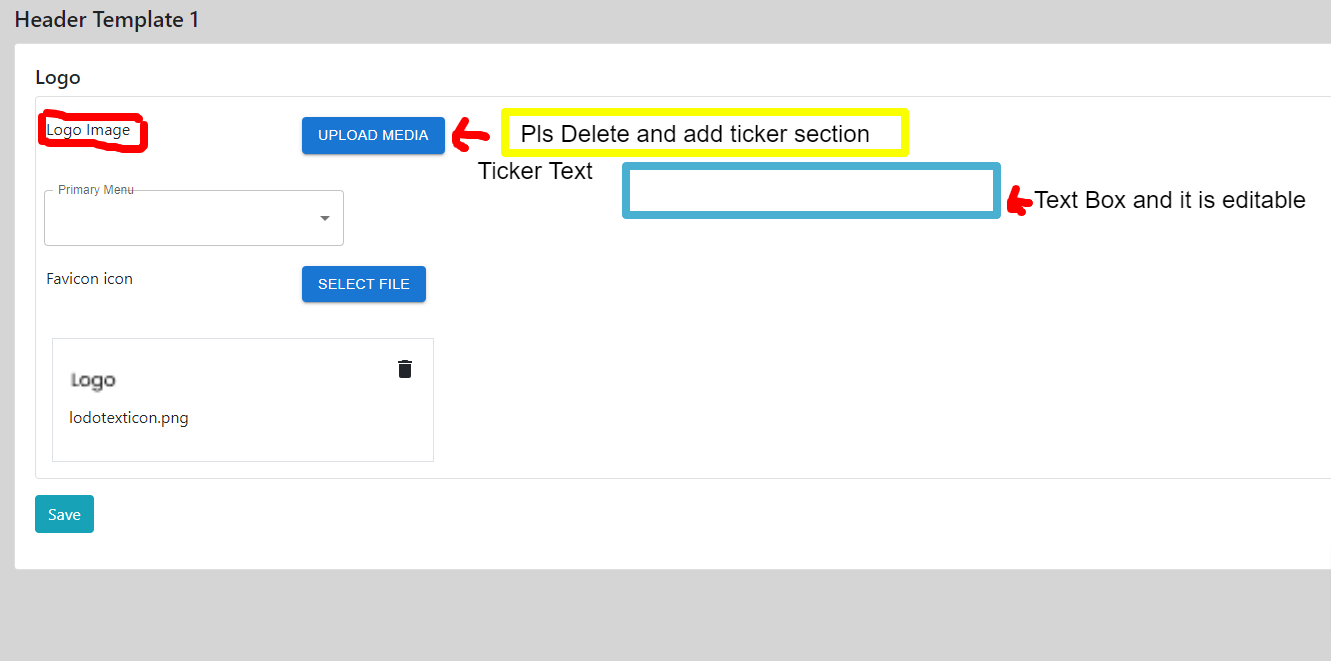Click the red arrow beside blue text box

click(x=1019, y=202)
